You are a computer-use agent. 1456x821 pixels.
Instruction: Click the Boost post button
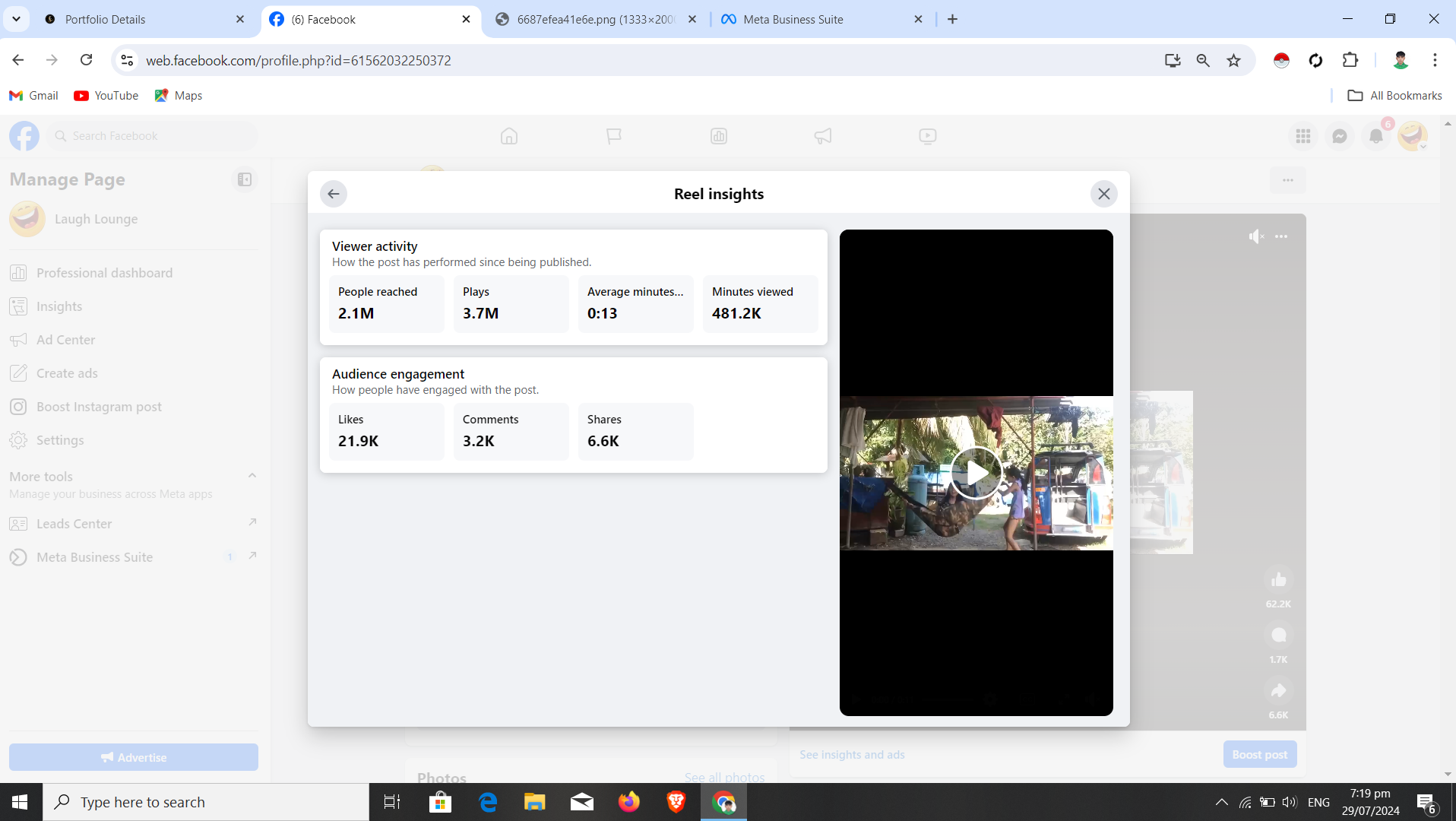tap(1260, 755)
